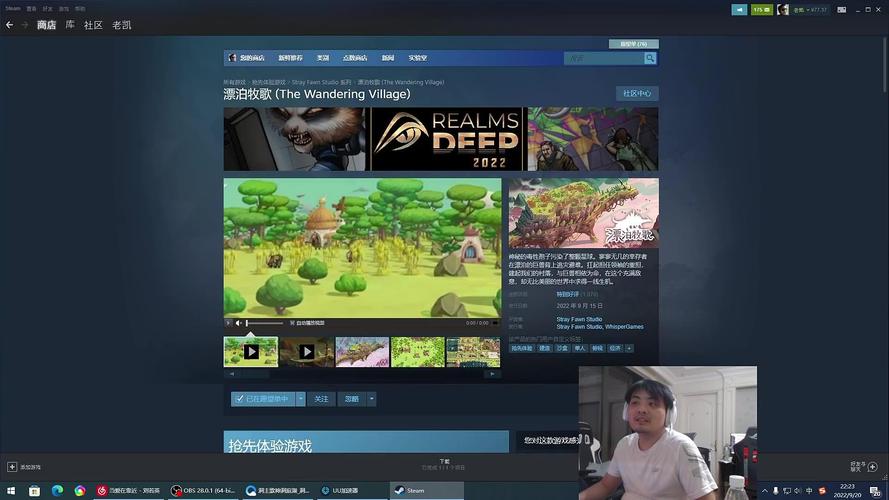Expand the 忽略 button dropdown arrow

coord(371,399)
